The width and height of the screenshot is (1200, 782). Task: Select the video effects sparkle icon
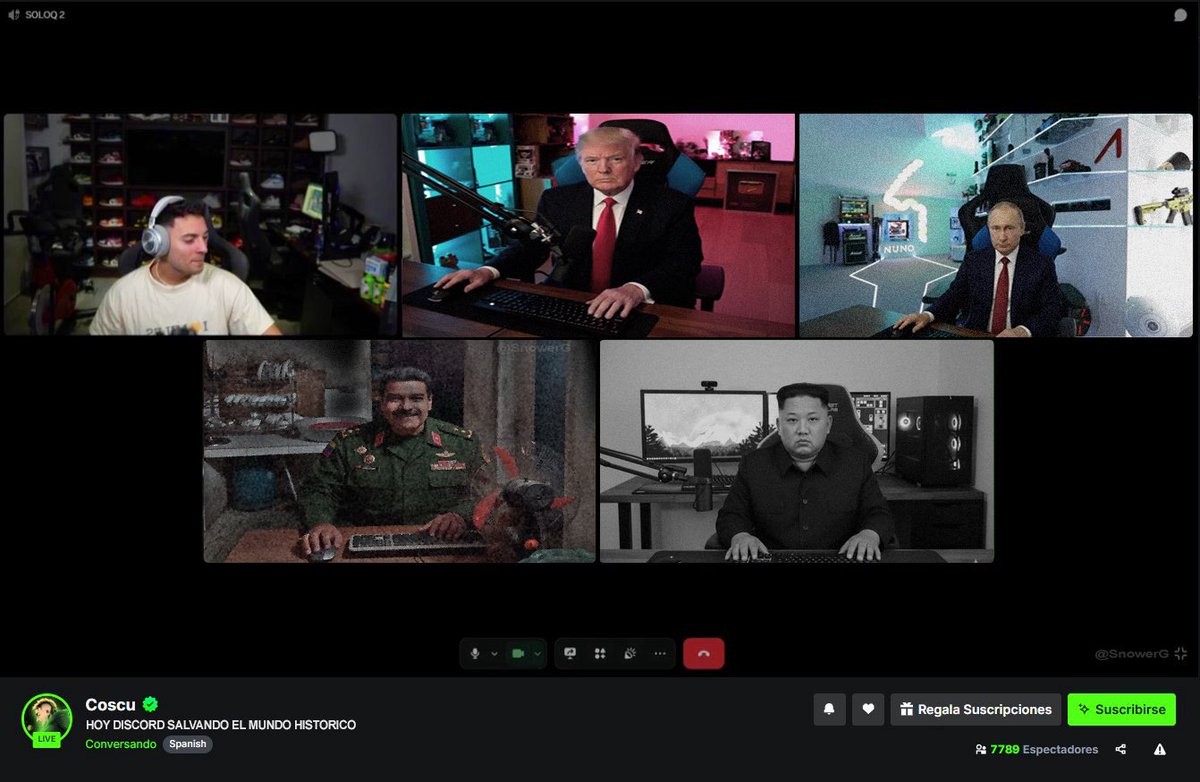(x=630, y=654)
